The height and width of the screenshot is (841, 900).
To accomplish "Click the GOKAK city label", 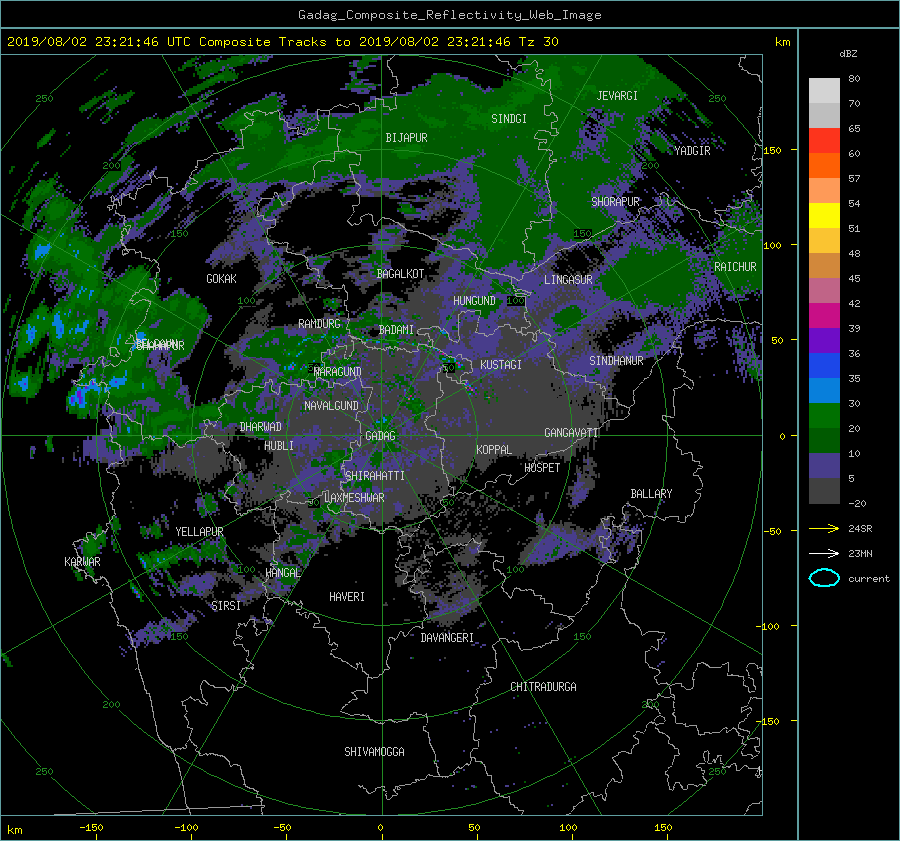I will coord(221,279).
